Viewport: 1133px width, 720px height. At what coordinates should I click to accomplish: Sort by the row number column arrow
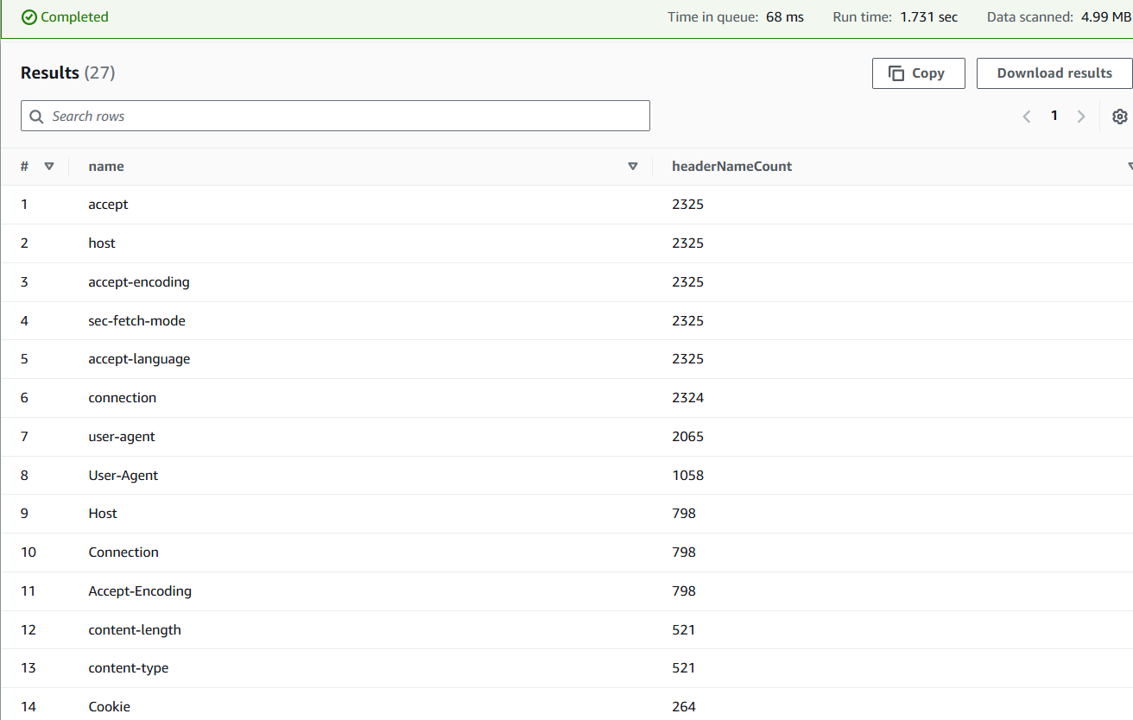(49, 166)
